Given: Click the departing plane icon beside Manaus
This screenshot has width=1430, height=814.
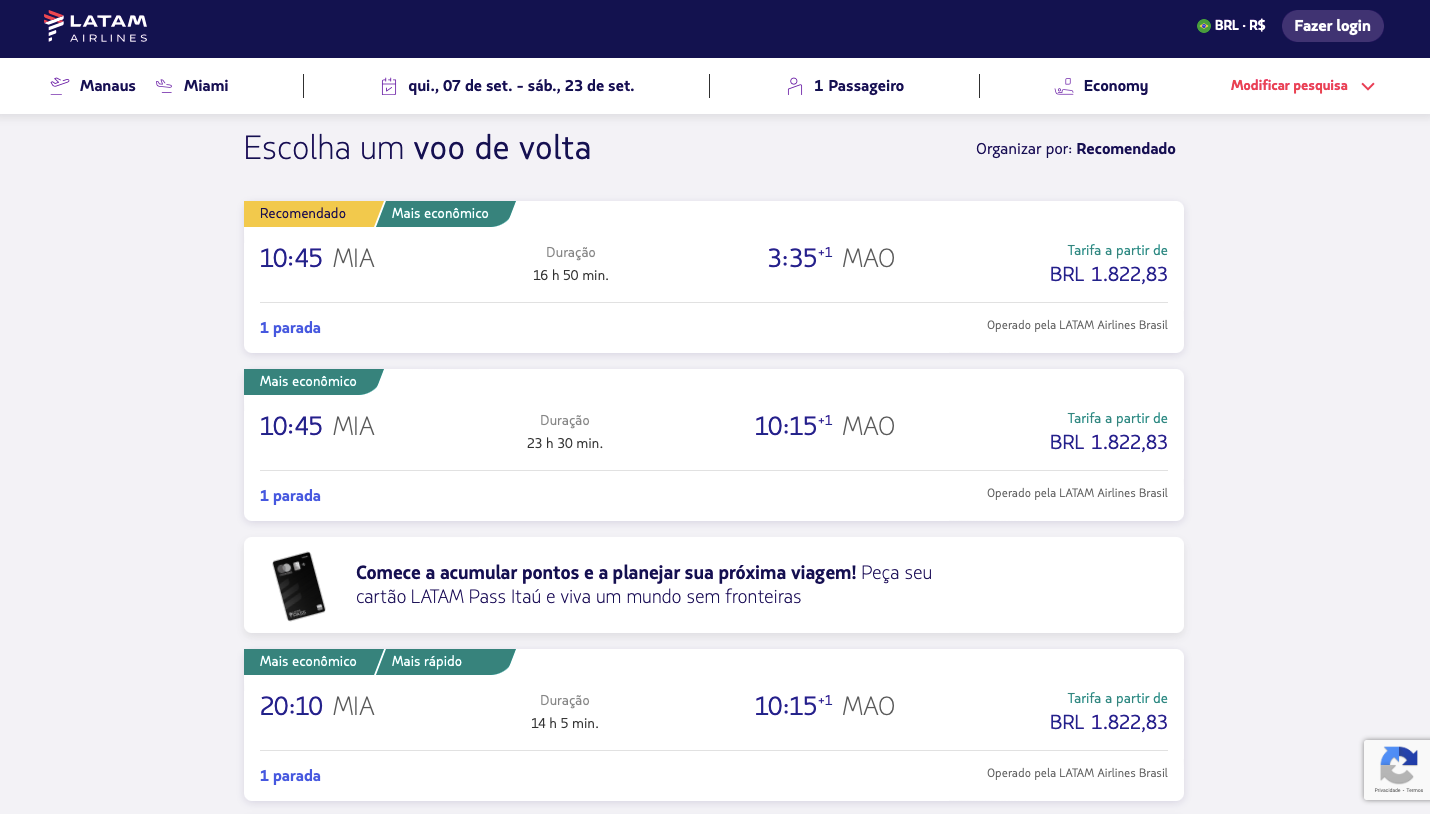Looking at the screenshot, I should 60,86.
